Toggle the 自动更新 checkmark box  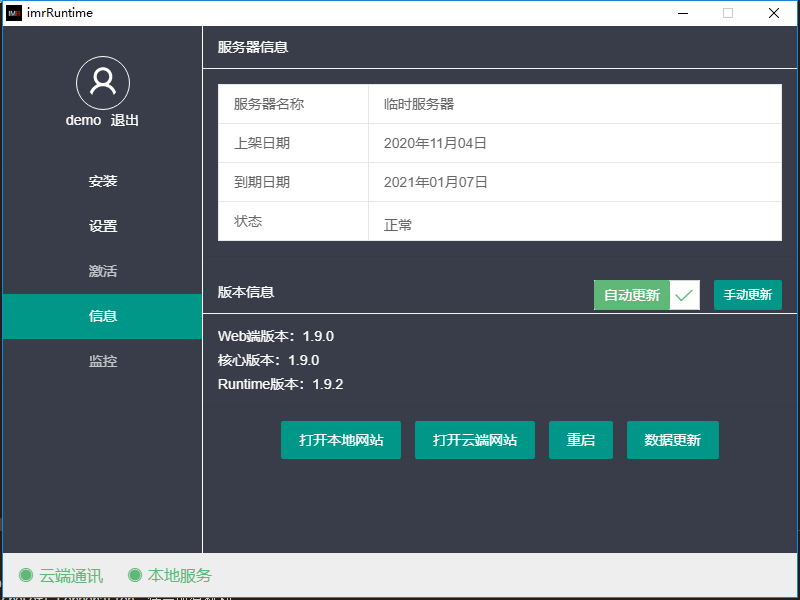pyautogui.click(x=684, y=295)
